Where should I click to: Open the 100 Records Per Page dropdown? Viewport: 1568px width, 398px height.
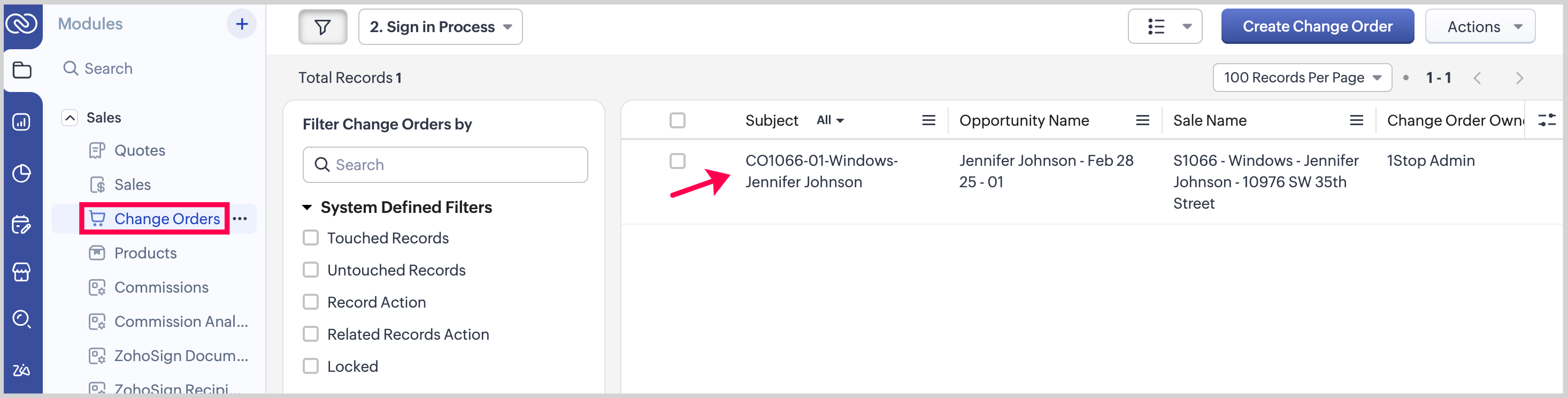1302,78
